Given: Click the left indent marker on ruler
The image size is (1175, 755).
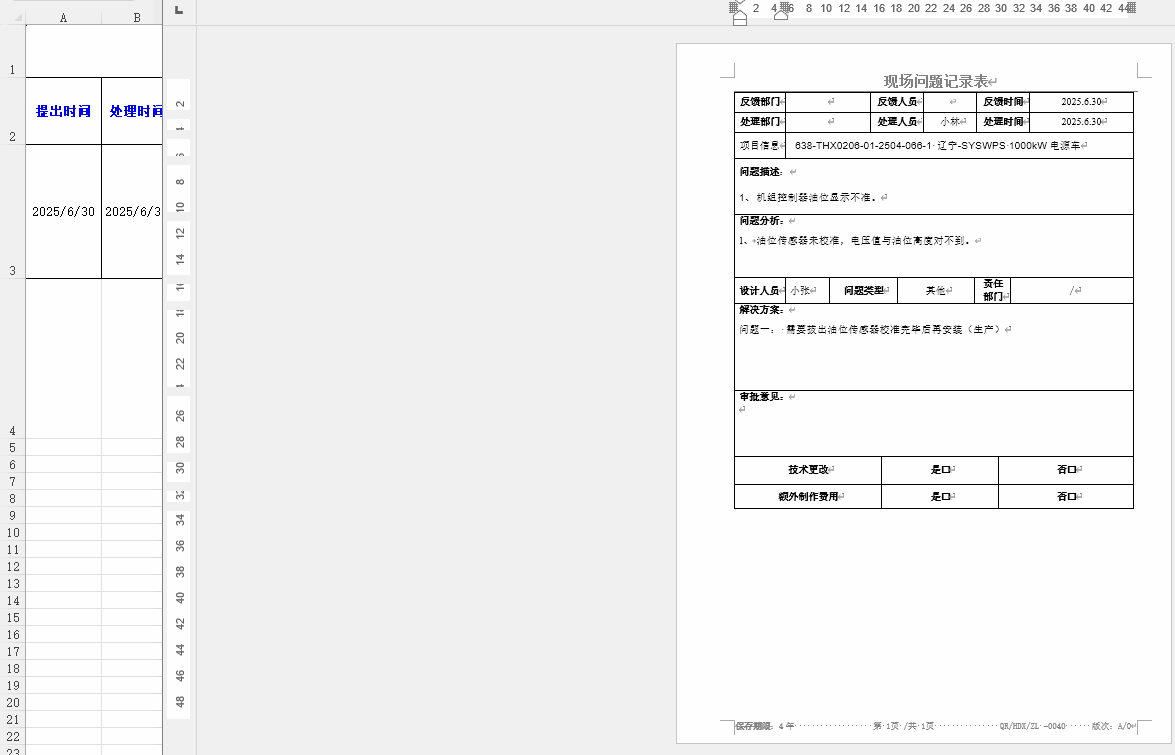Looking at the screenshot, I should [x=740, y=18].
